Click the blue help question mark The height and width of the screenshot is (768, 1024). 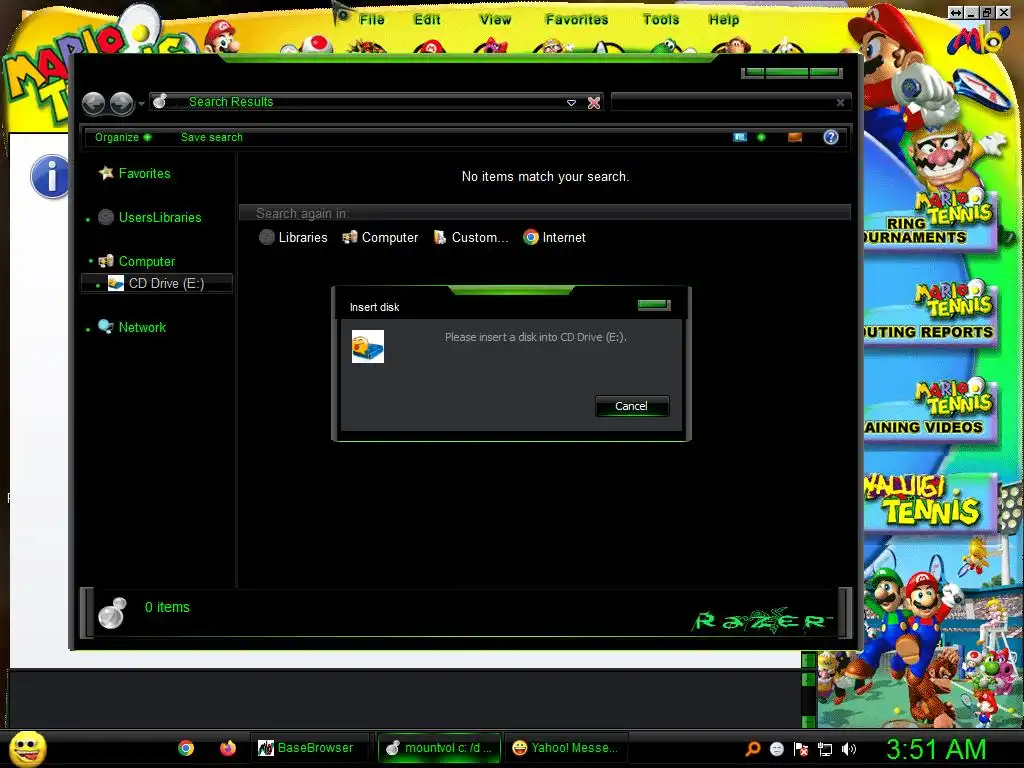pyautogui.click(x=831, y=137)
